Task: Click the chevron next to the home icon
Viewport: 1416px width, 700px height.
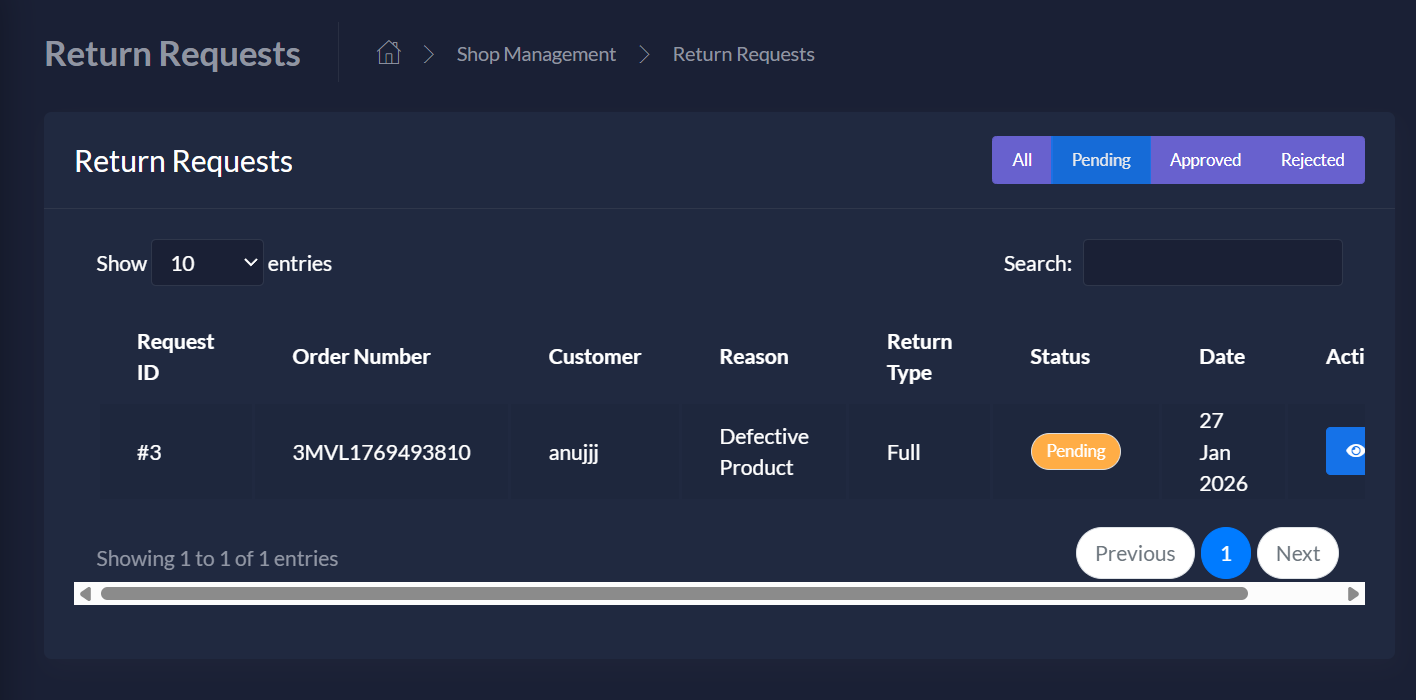Action: (x=428, y=54)
